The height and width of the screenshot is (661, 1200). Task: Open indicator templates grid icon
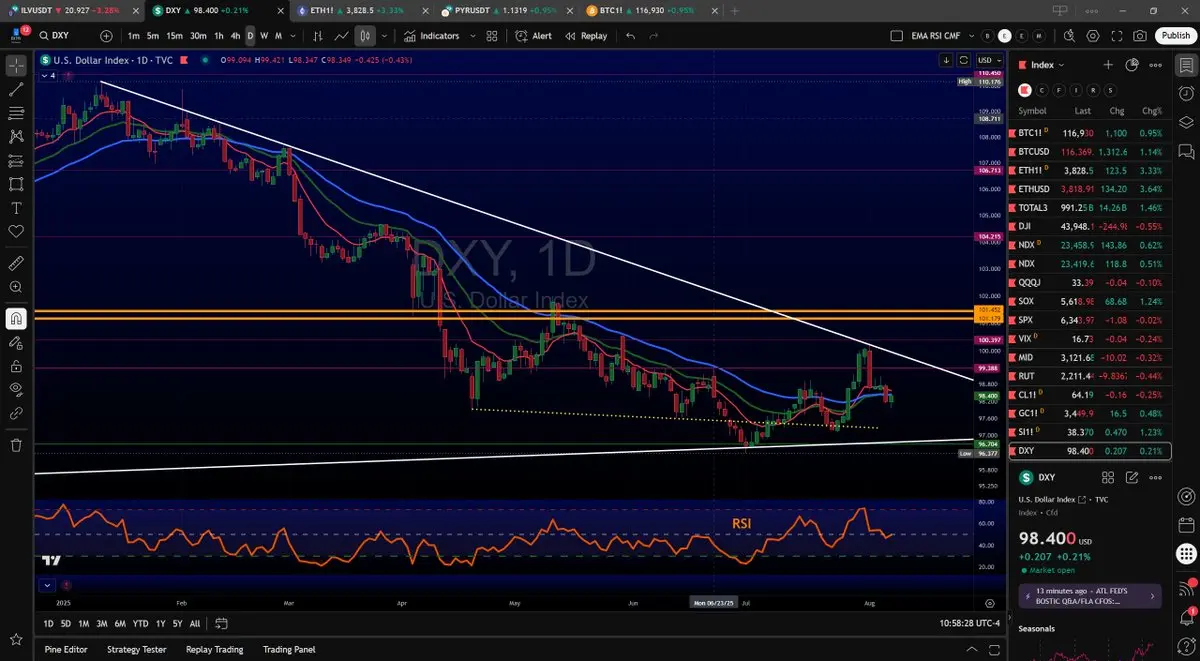491,35
